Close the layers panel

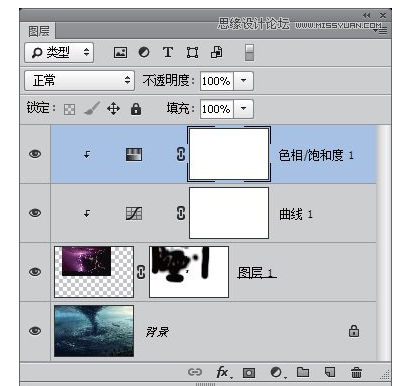[x=383, y=15]
